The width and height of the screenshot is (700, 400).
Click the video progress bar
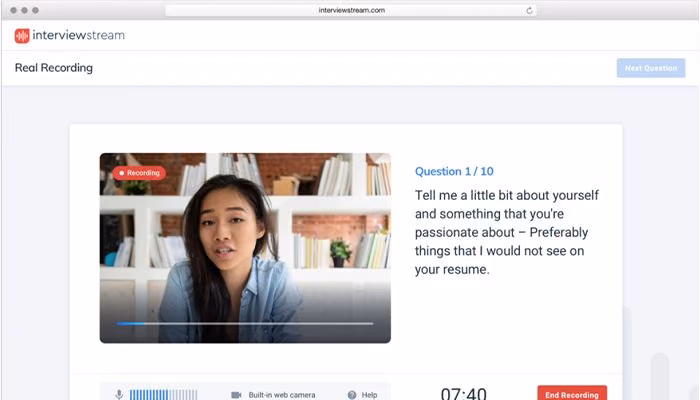(245, 323)
